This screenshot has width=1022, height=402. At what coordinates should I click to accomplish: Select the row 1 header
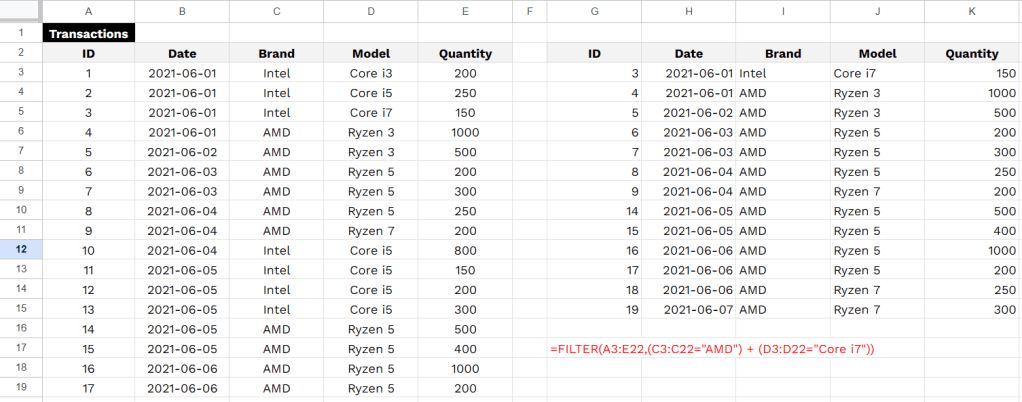[21, 33]
